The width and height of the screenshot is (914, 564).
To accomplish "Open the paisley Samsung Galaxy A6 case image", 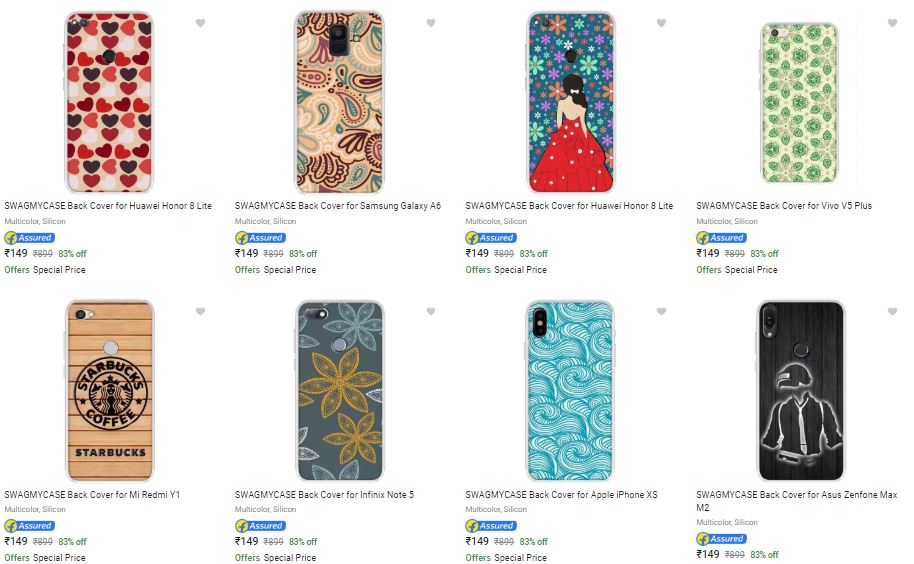I will coord(339,102).
